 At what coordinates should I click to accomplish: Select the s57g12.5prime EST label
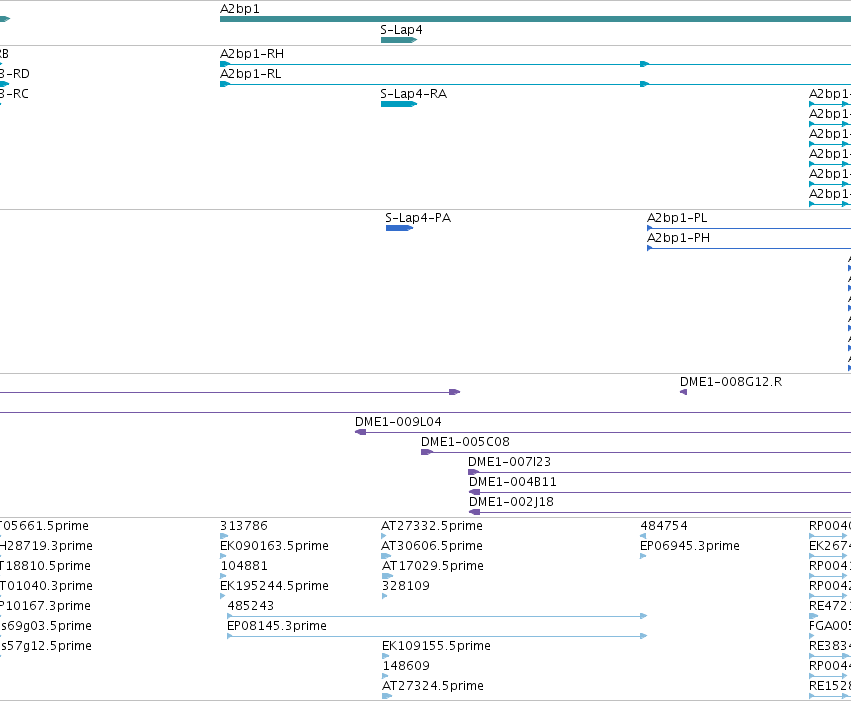46,646
